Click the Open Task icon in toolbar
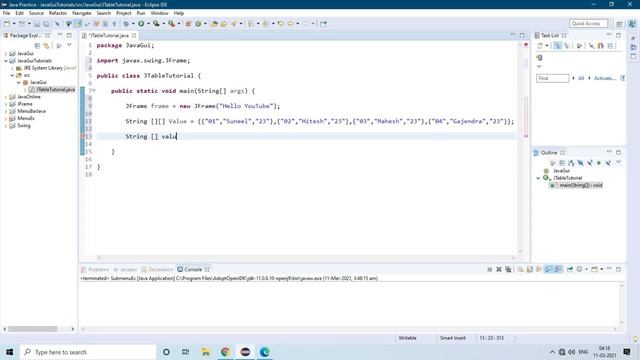 tap(224, 24)
